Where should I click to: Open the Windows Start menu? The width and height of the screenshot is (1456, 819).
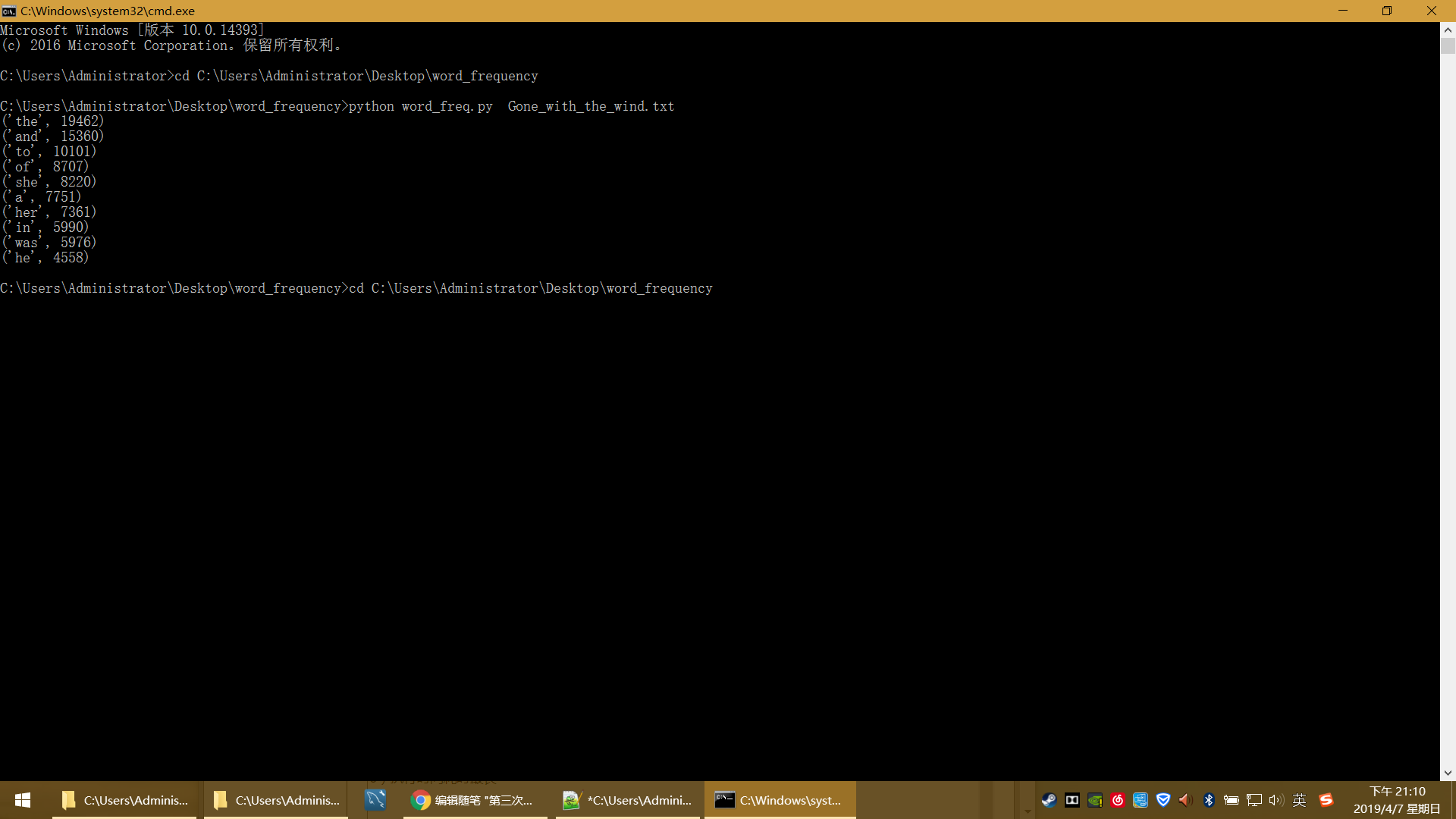[23, 800]
